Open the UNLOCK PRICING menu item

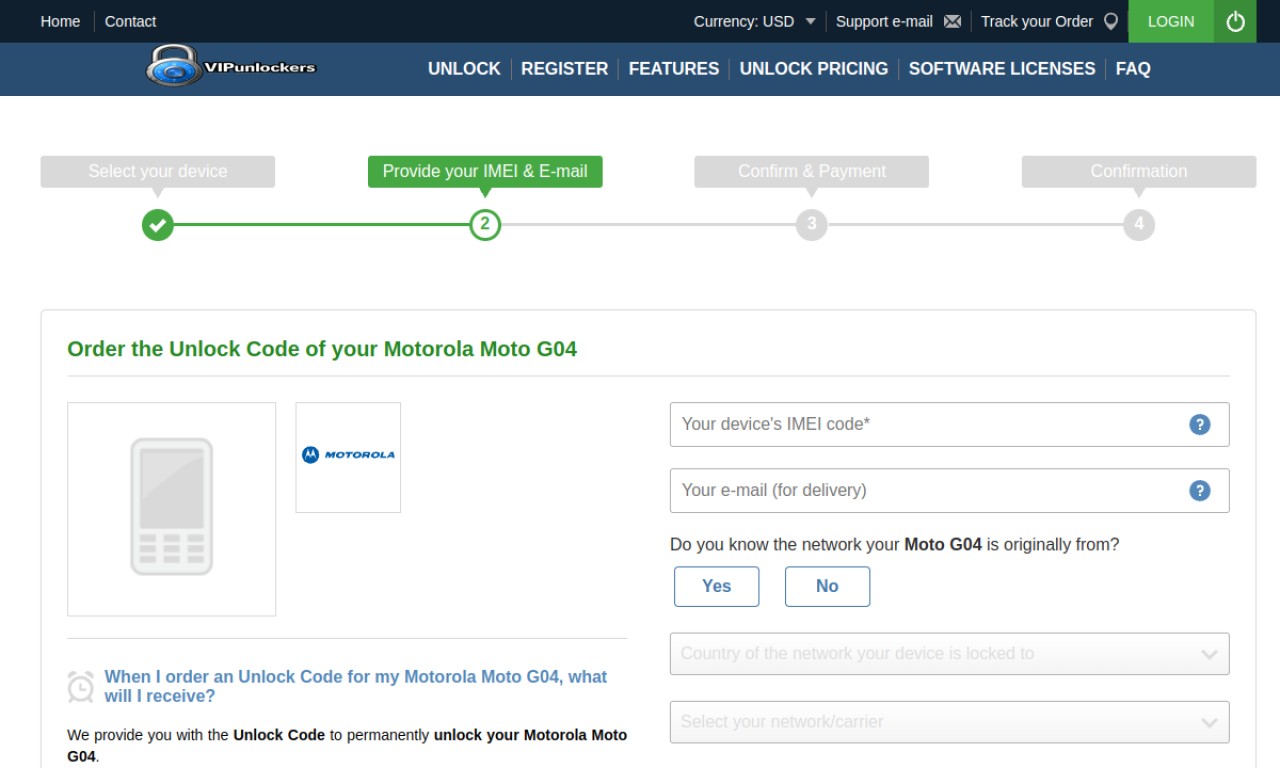click(x=814, y=69)
